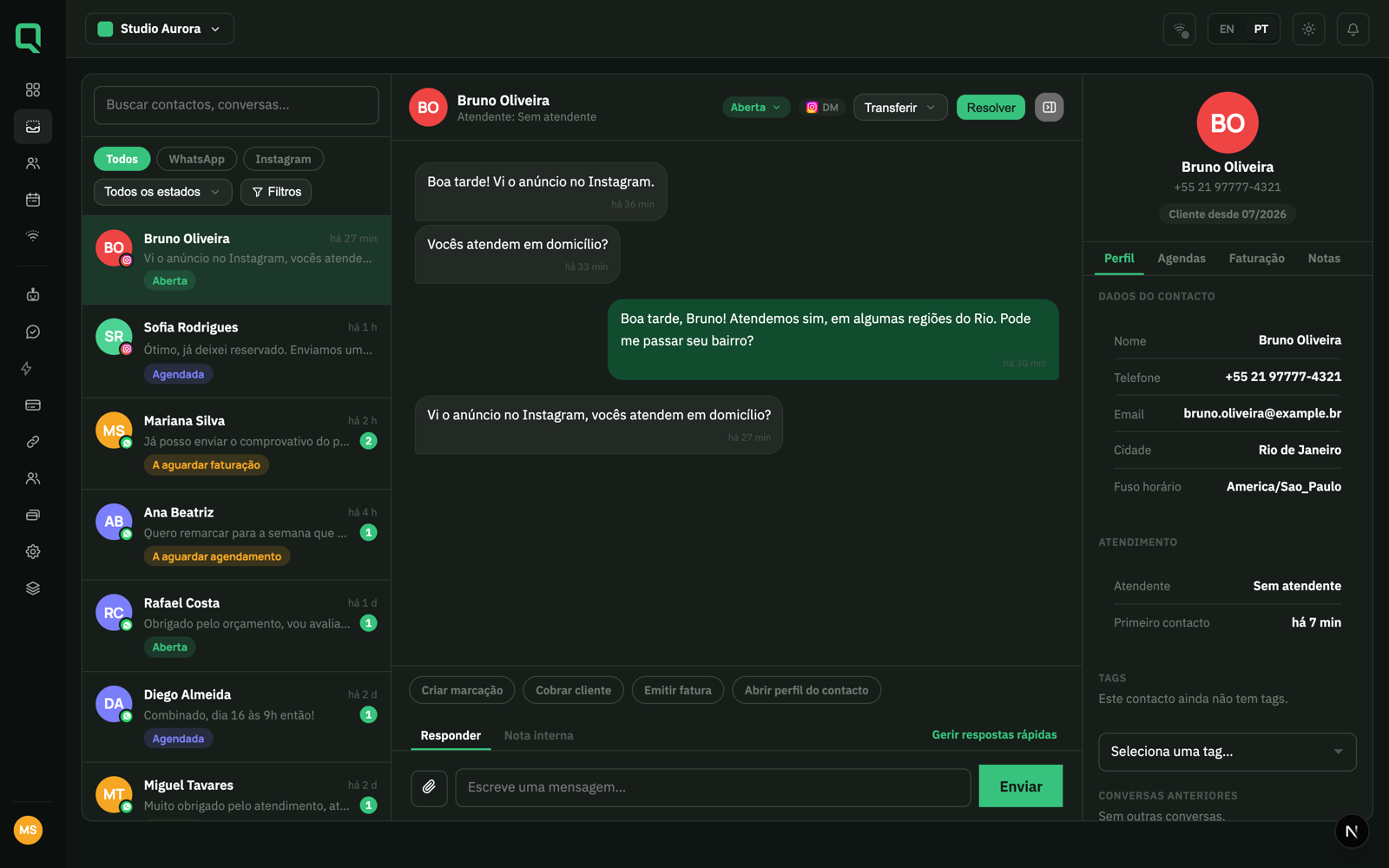The height and width of the screenshot is (868, 1389).
Task: Switch language to EN
Action: (x=1227, y=30)
